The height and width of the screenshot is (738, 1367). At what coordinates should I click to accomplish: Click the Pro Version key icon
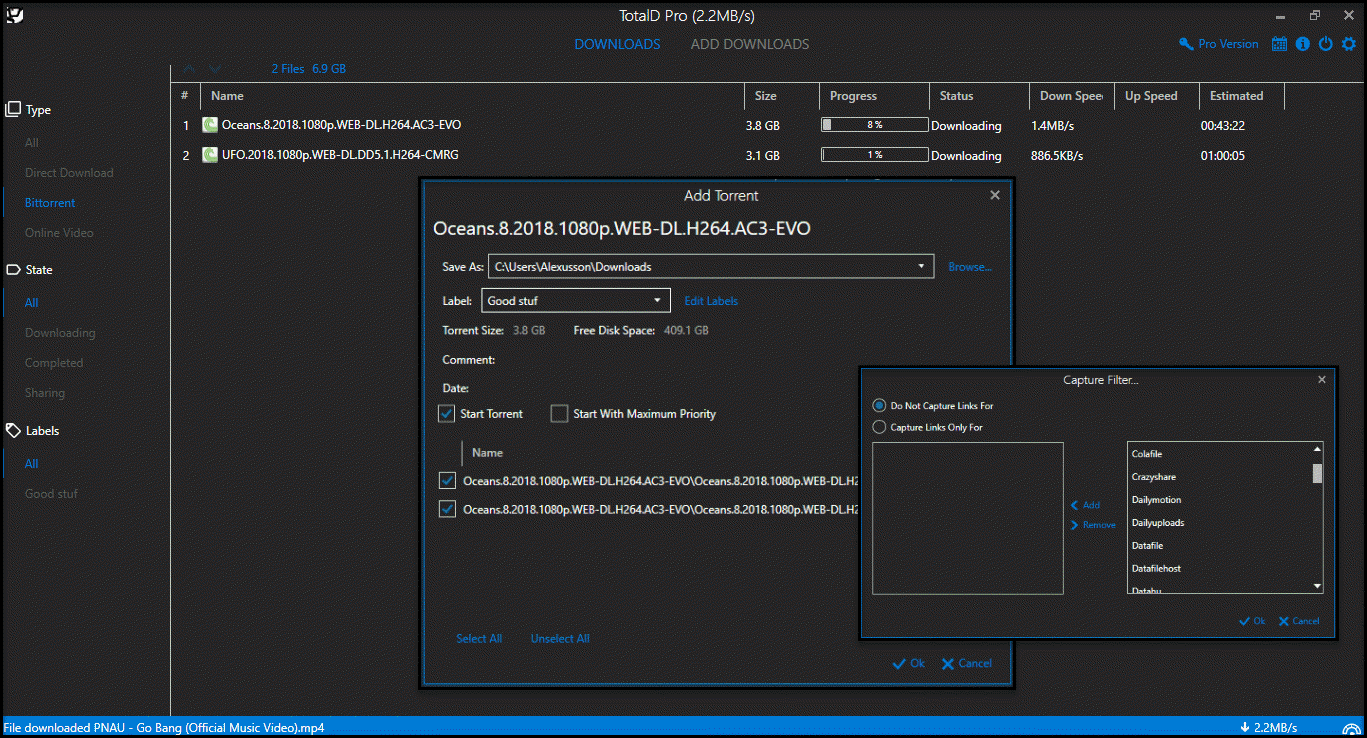[1187, 44]
